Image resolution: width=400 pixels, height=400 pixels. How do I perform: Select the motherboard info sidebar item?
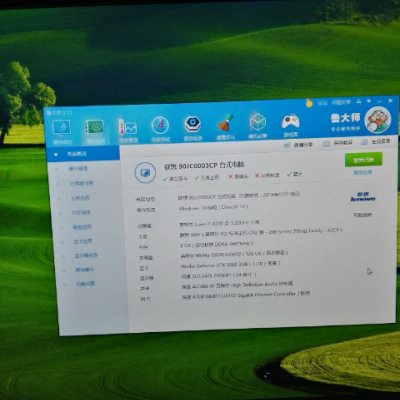(x=80, y=198)
